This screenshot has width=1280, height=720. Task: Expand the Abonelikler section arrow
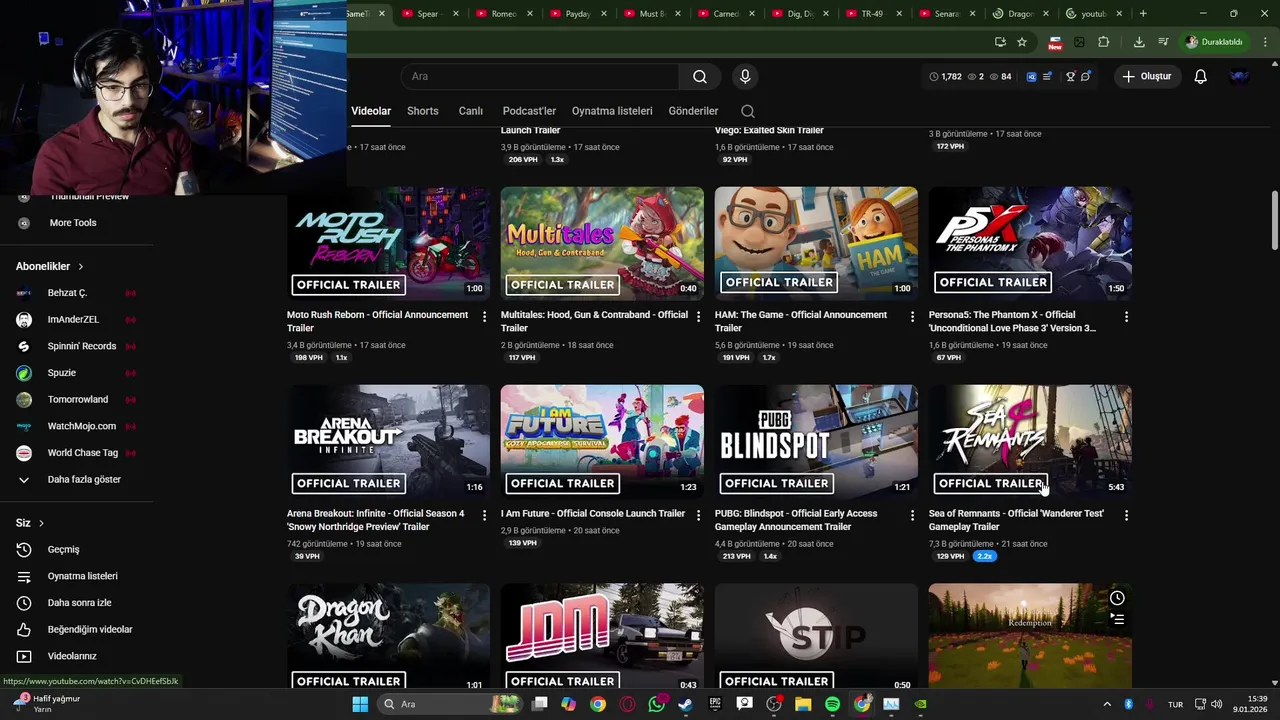click(x=81, y=267)
